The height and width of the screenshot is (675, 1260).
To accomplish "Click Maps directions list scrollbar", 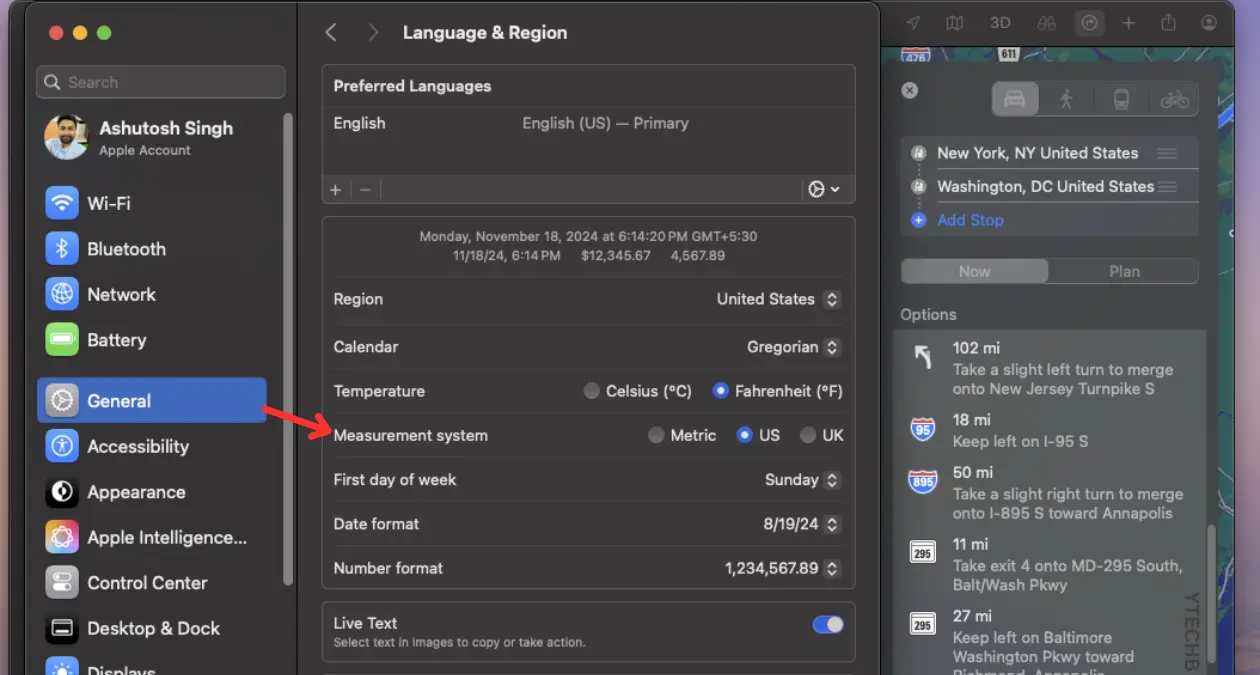I will 1211,592.
